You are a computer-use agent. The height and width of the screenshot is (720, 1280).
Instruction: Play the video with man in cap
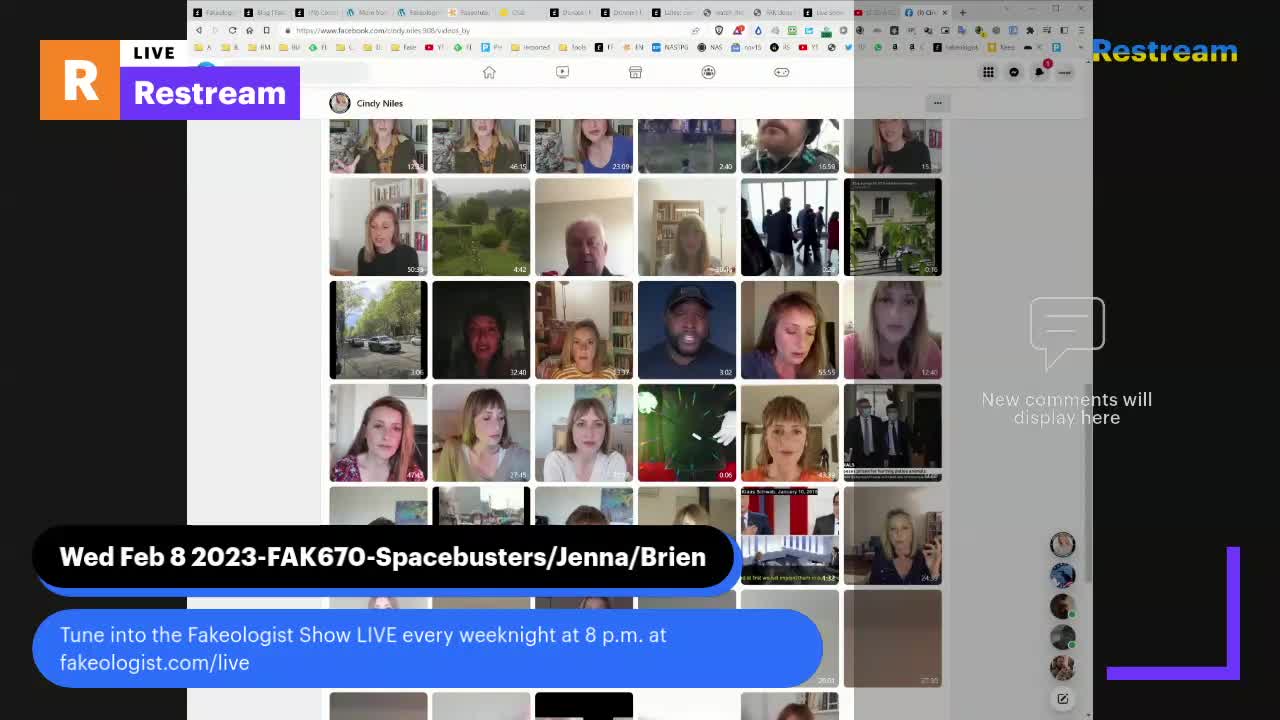(687, 330)
